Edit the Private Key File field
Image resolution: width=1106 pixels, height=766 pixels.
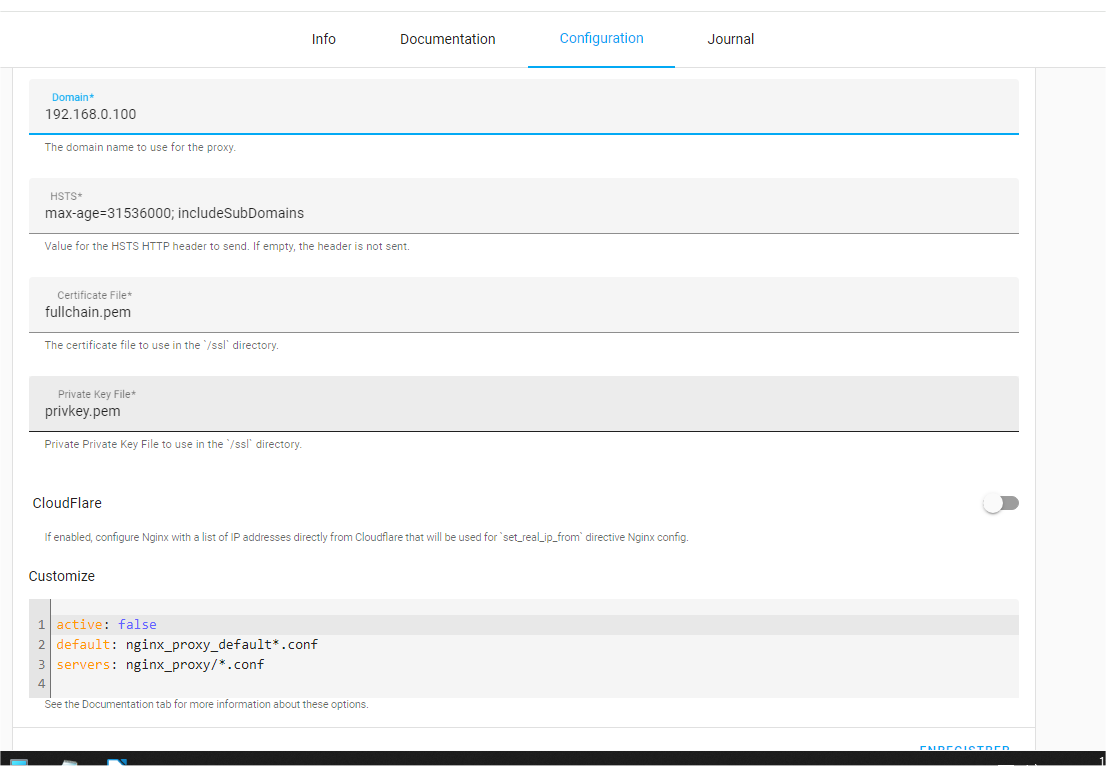tap(523, 411)
